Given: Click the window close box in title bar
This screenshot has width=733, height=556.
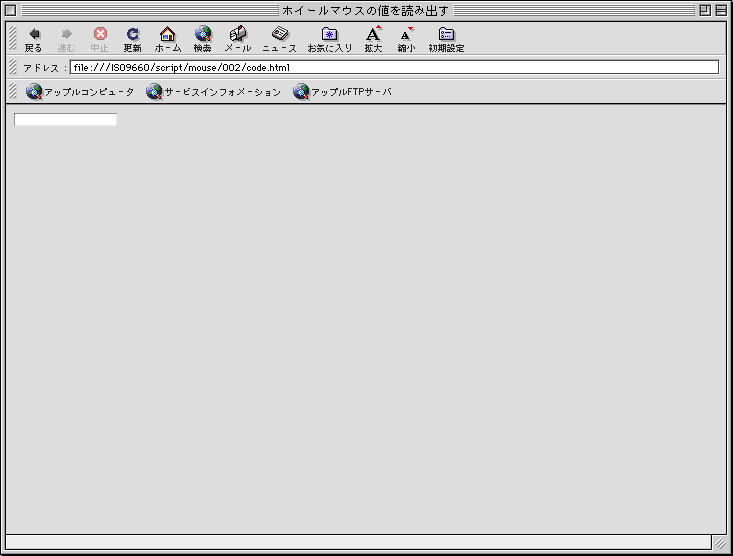Looking at the screenshot, I should tap(10, 10).
